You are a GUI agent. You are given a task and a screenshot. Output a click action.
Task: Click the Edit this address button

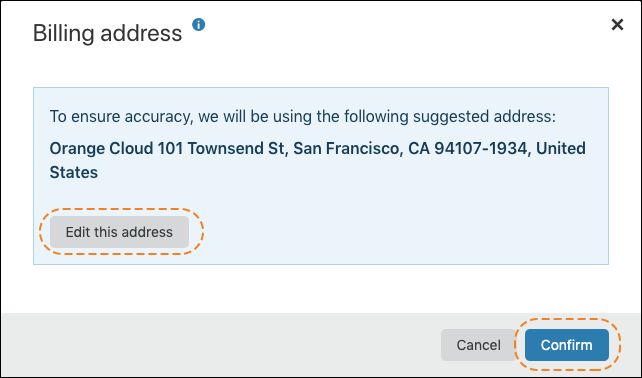[120, 232]
